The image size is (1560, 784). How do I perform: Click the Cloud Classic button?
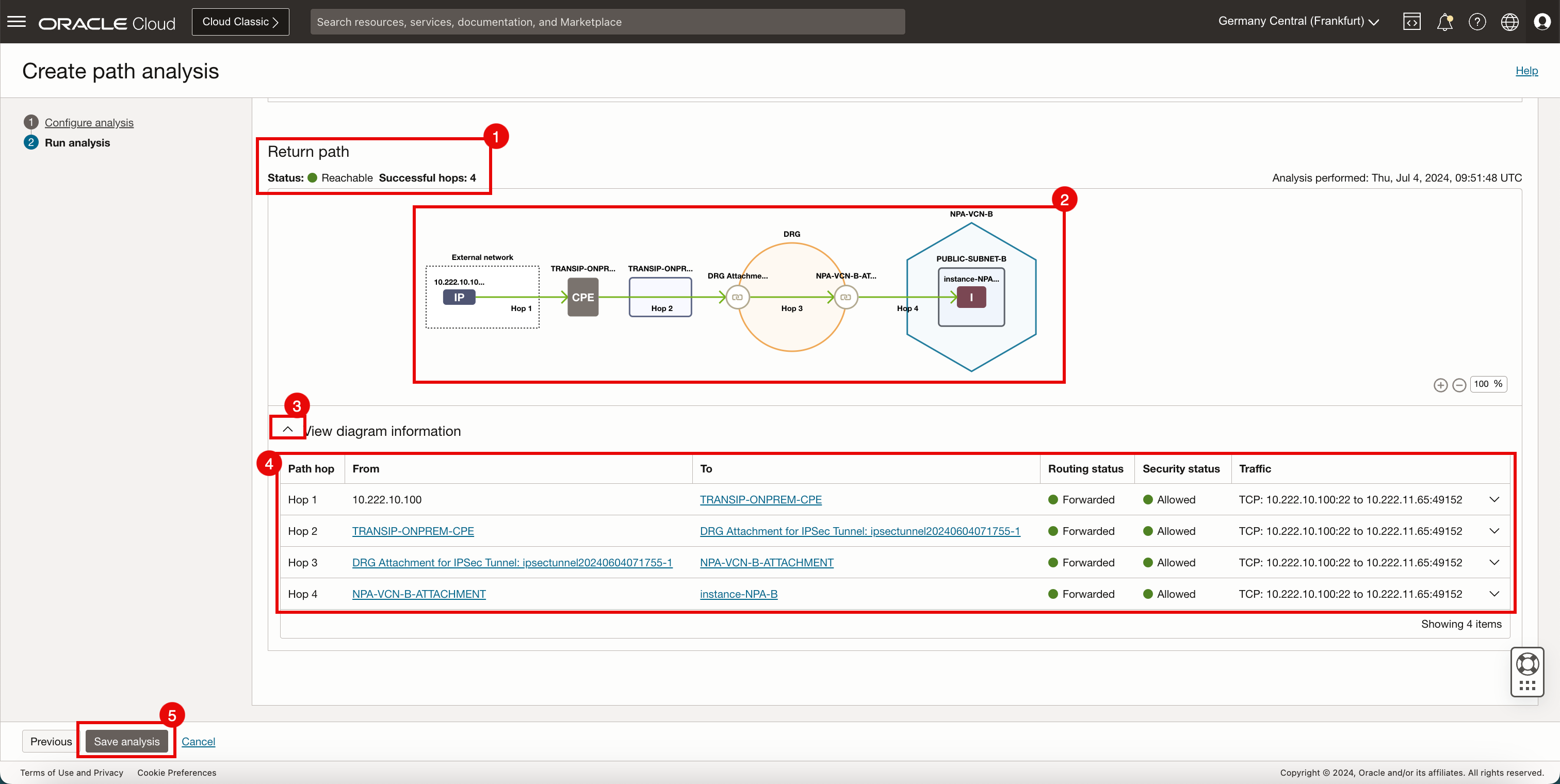click(240, 22)
